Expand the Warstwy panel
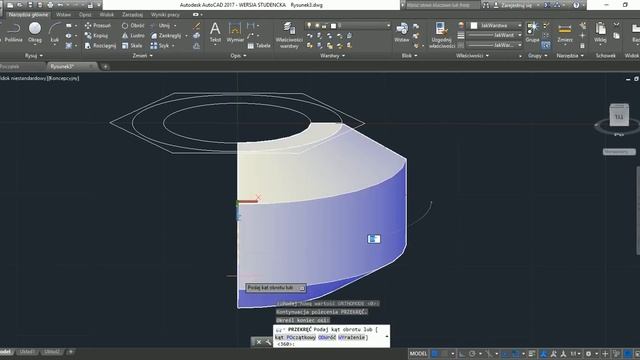Viewport: 640px width, 360px height. [x=332, y=56]
